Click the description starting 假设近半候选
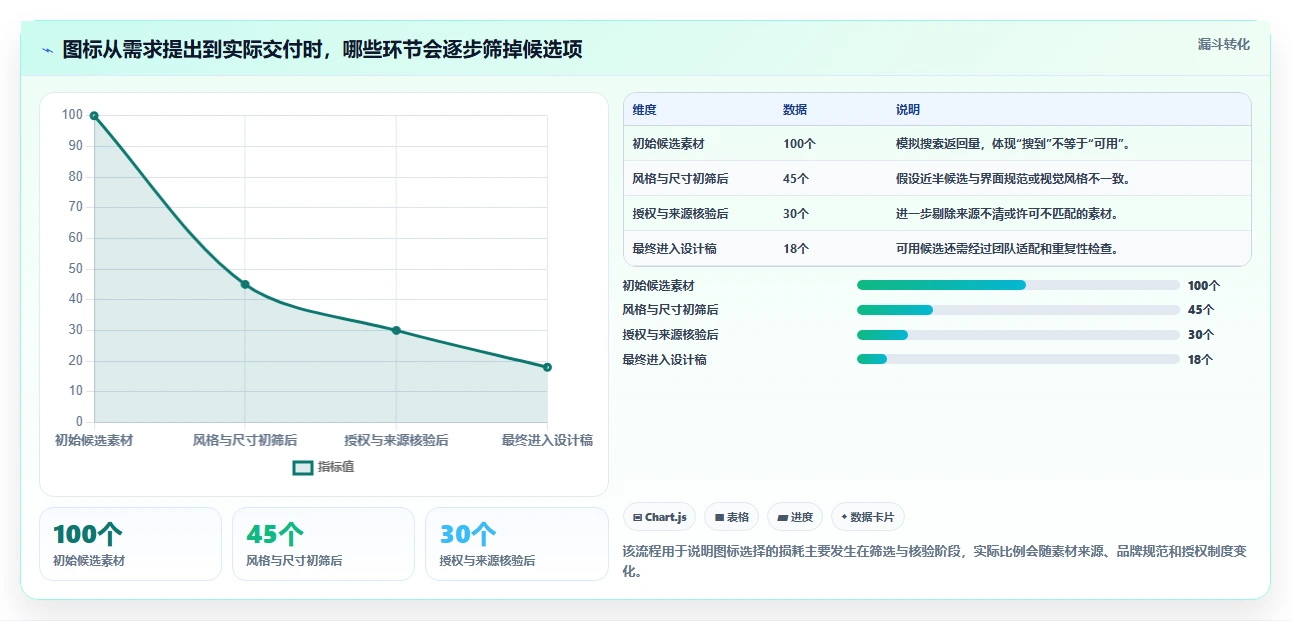 (x=1013, y=179)
